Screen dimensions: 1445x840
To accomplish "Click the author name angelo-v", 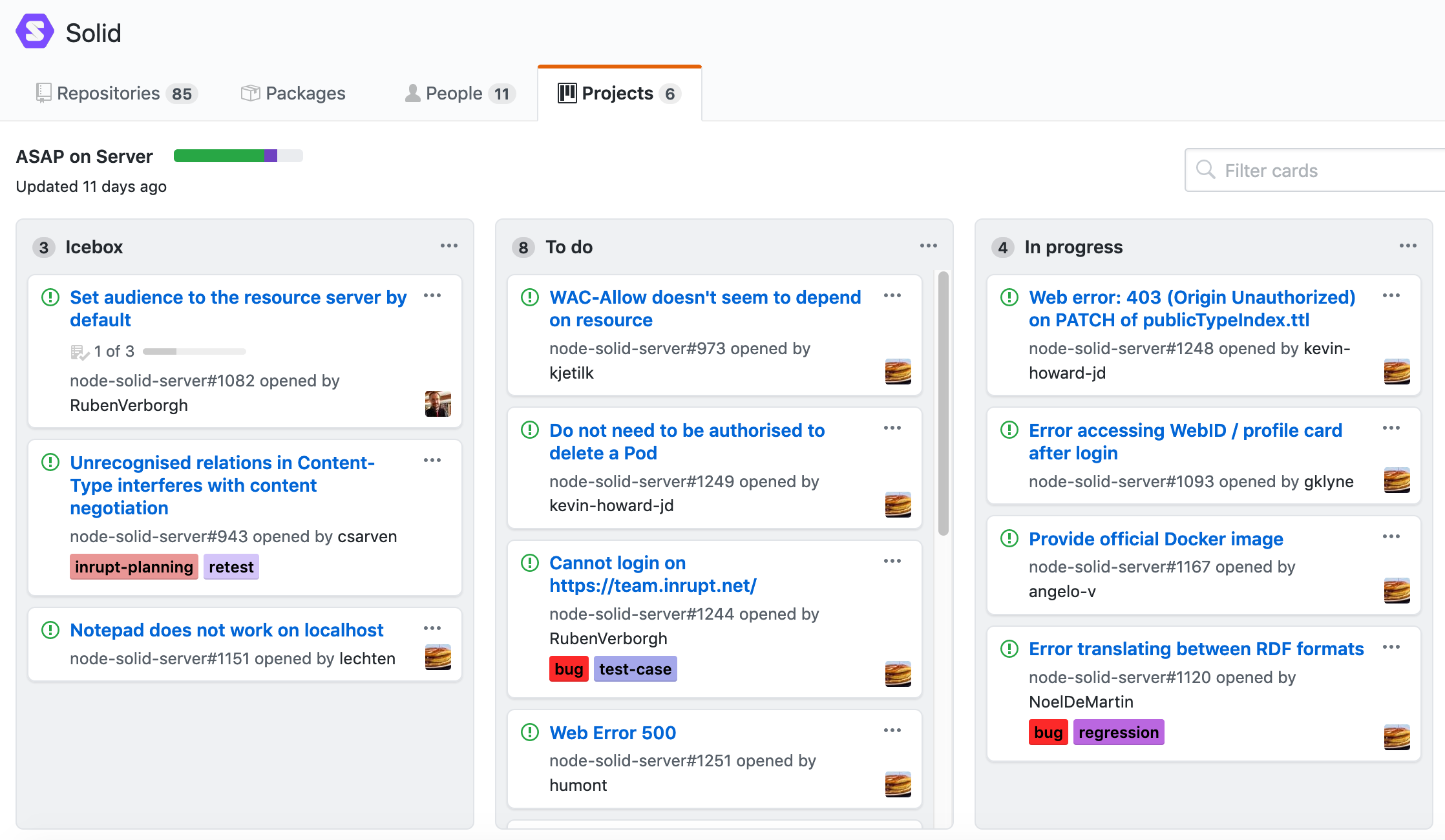I will [1062, 591].
